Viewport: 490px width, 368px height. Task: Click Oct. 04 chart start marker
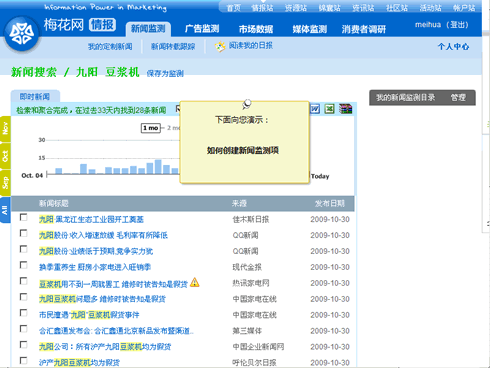click(x=32, y=175)
